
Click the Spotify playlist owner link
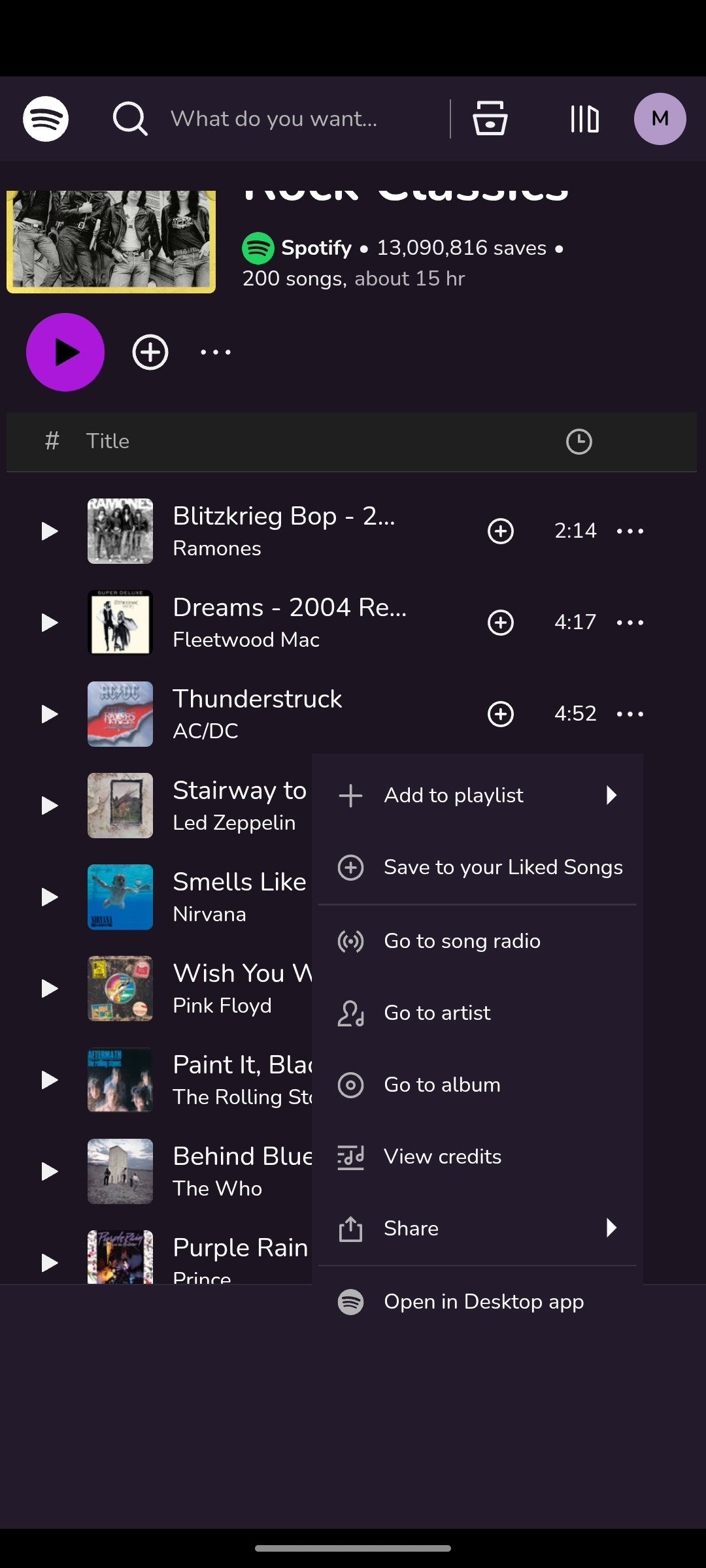tap(316, 248)
